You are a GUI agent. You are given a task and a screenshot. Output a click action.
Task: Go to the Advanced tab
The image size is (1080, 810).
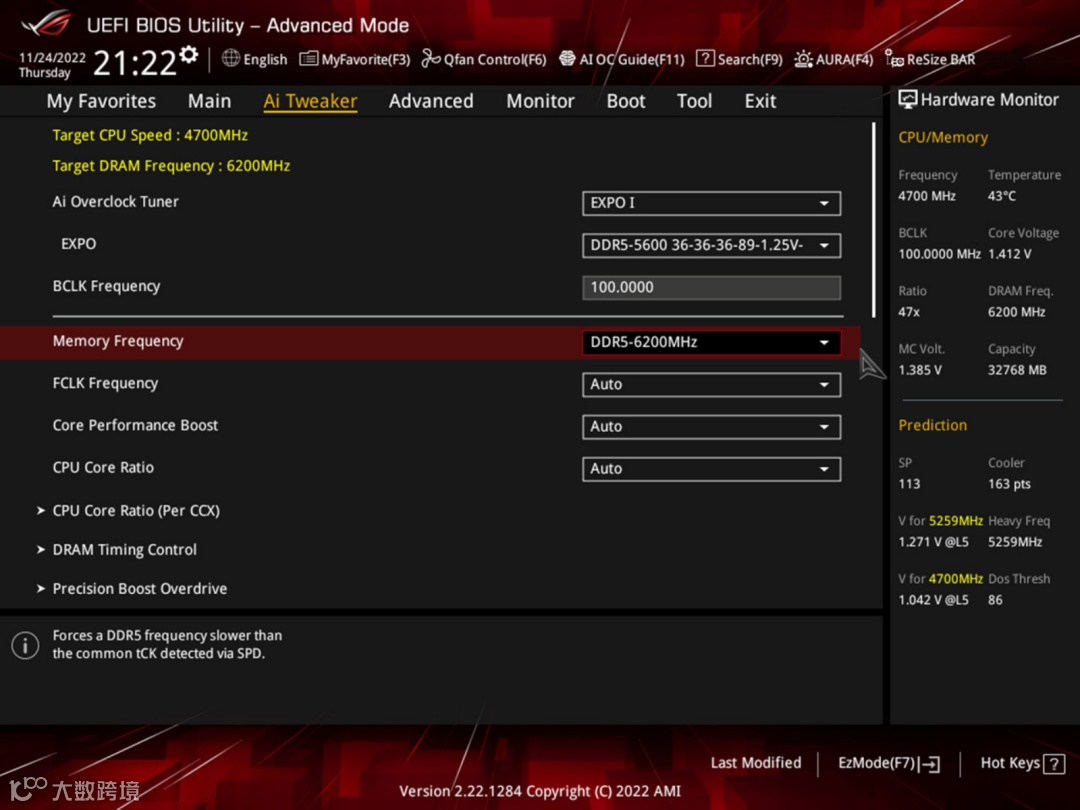pyautogui.click(x=431, y=101)
